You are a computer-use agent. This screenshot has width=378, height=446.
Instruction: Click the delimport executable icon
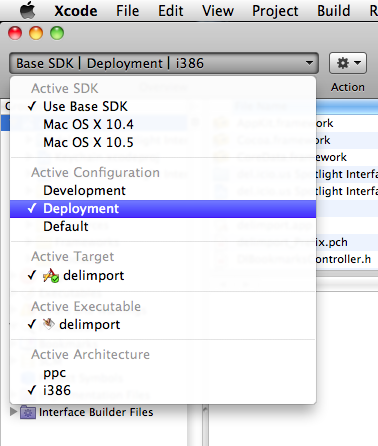[x=49, y=324]
